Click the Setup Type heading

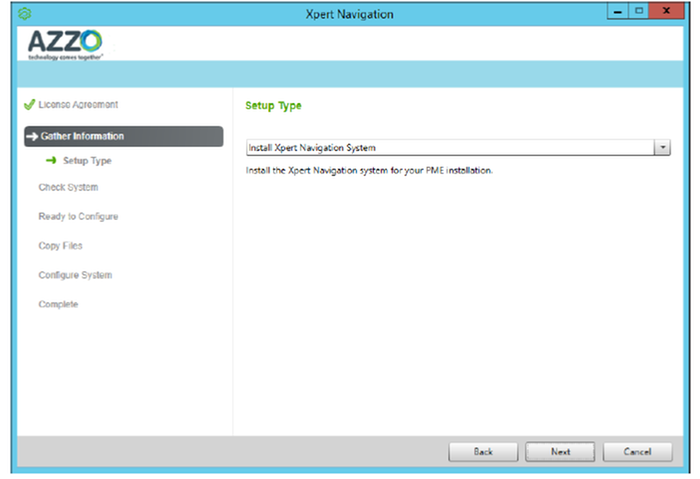(x=273, y=106)
